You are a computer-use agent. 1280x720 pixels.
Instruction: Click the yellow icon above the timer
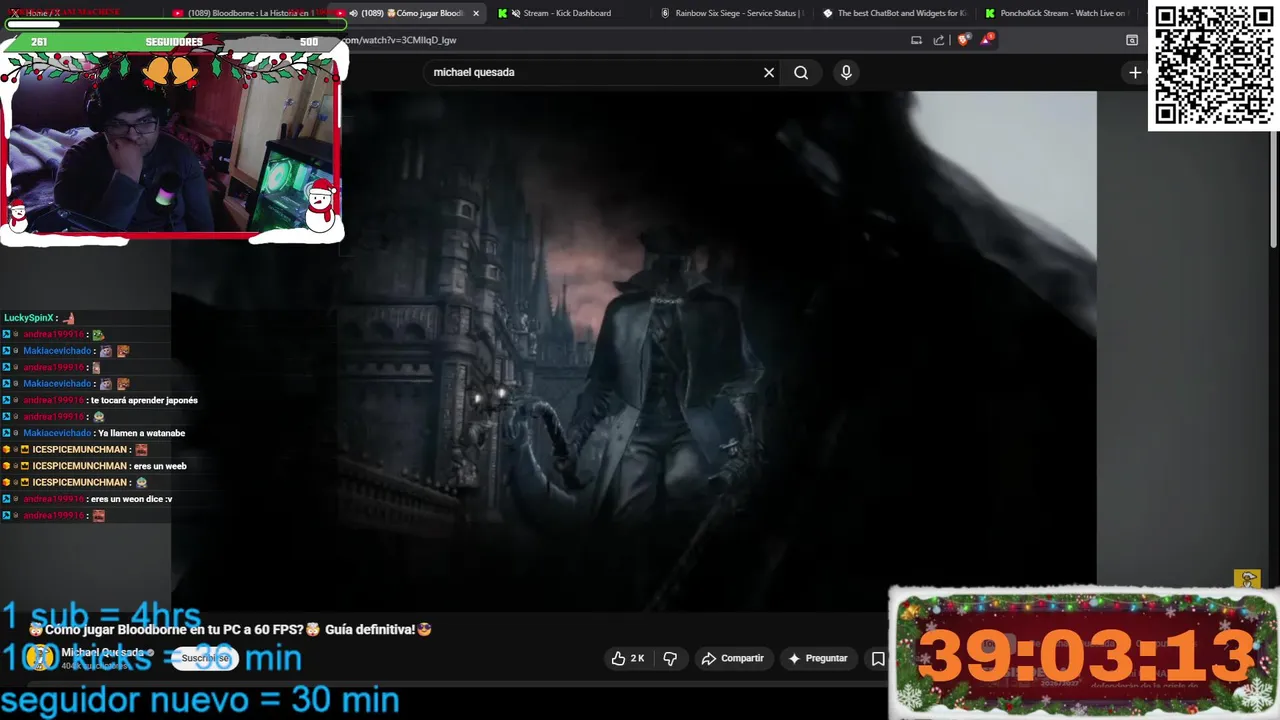coord(1247,578)
